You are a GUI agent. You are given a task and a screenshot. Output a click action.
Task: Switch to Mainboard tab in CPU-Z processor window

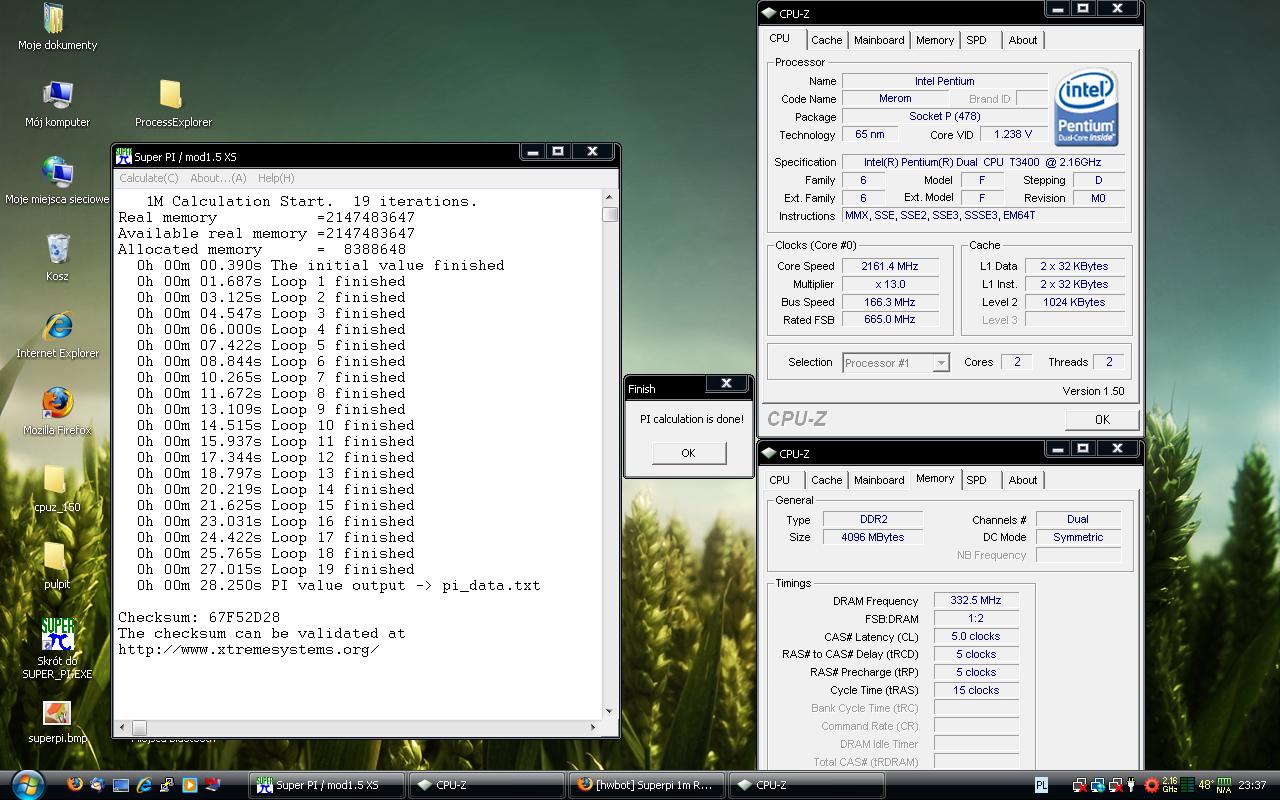(x=879, y=40)
